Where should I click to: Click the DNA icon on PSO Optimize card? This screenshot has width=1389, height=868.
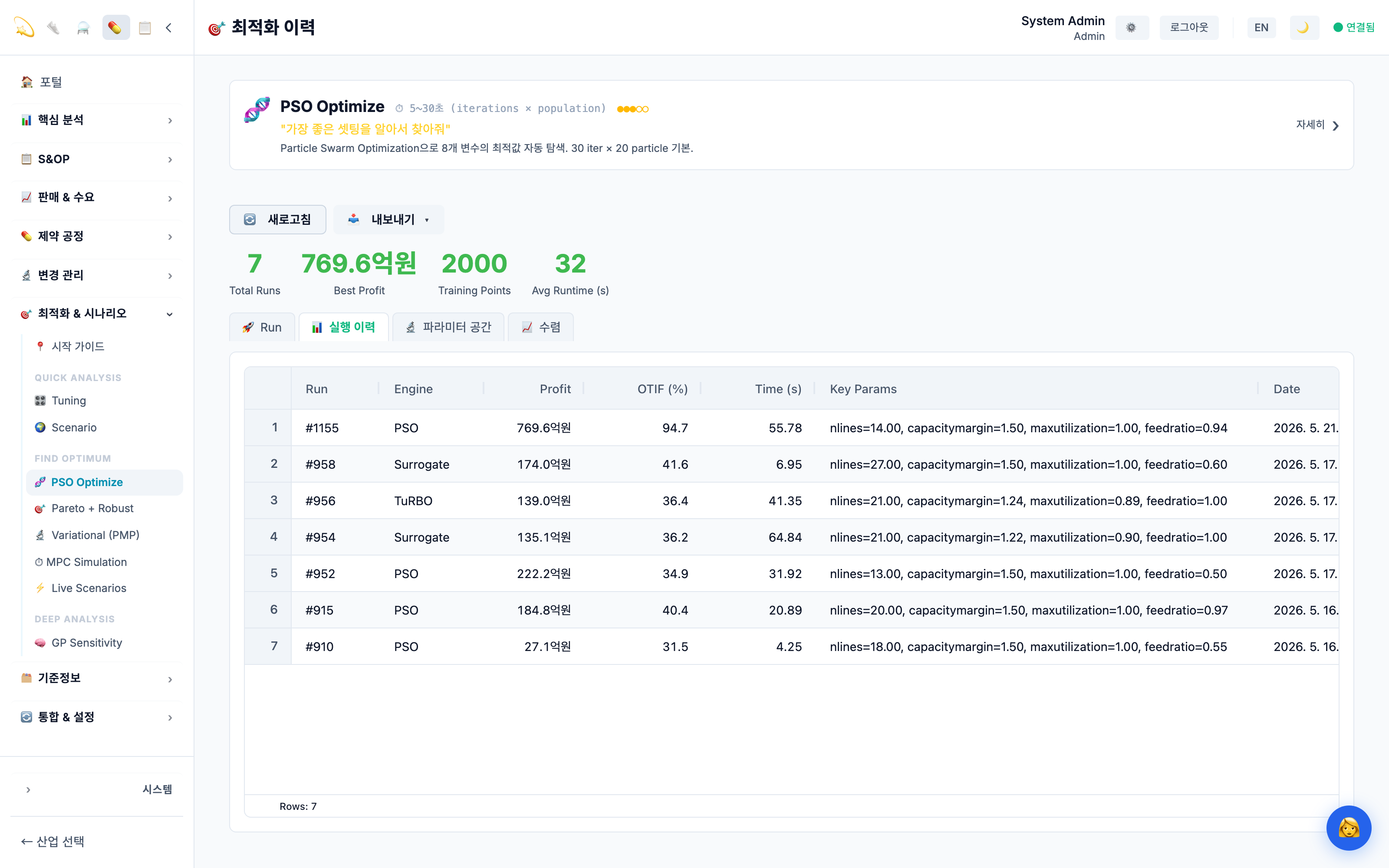(257, 110)
